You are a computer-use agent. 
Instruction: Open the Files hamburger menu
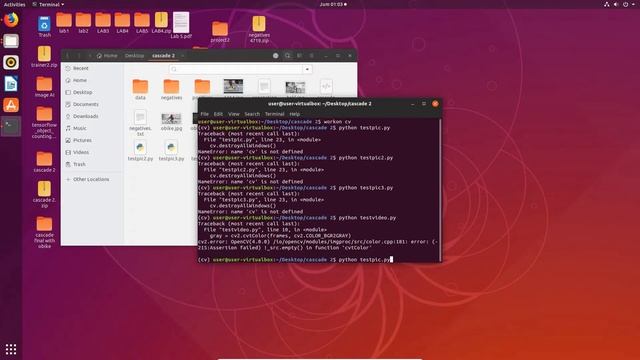coord(312,56)
